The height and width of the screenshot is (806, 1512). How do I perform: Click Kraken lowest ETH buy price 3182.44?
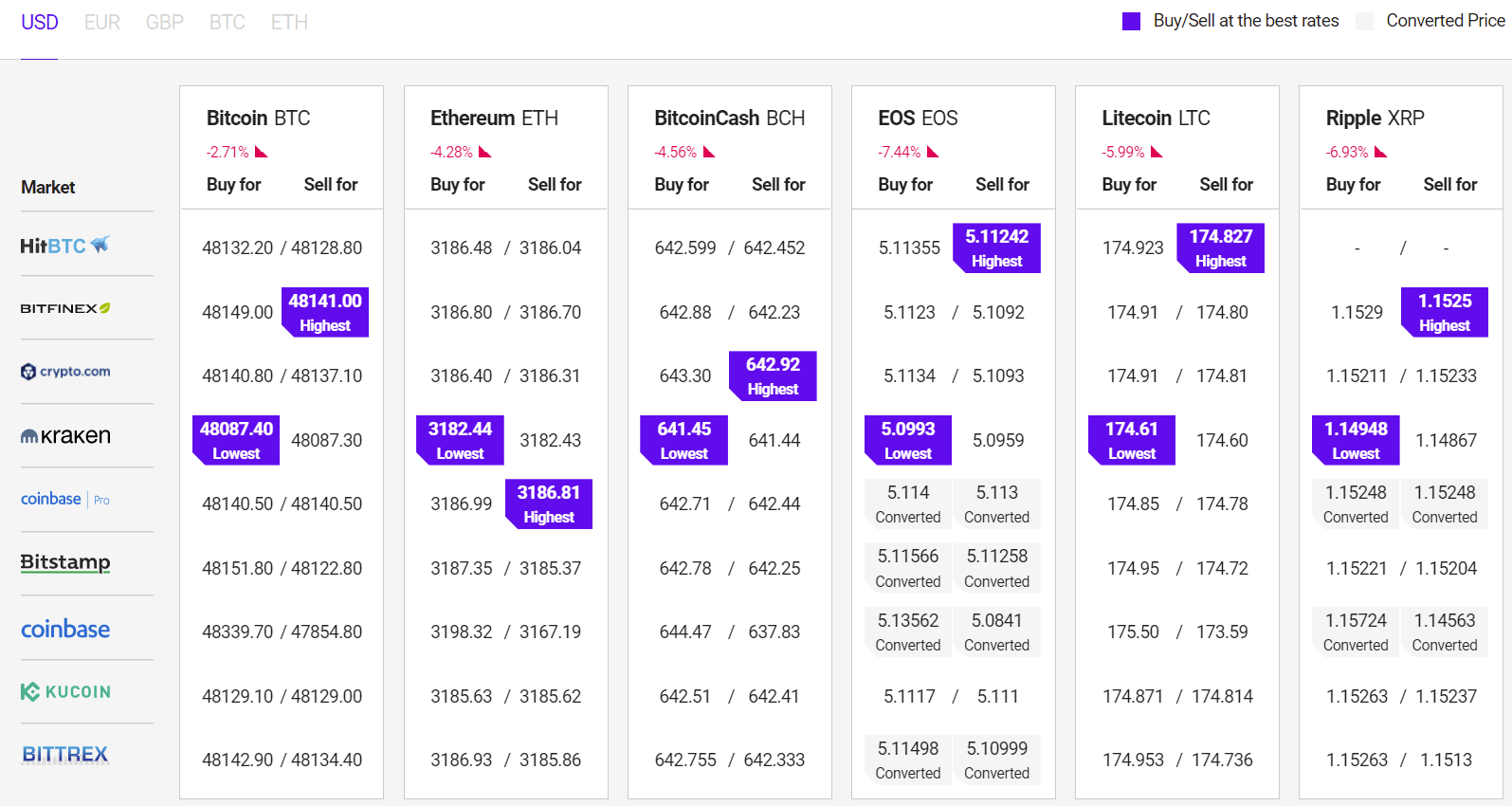coord(460,440)
